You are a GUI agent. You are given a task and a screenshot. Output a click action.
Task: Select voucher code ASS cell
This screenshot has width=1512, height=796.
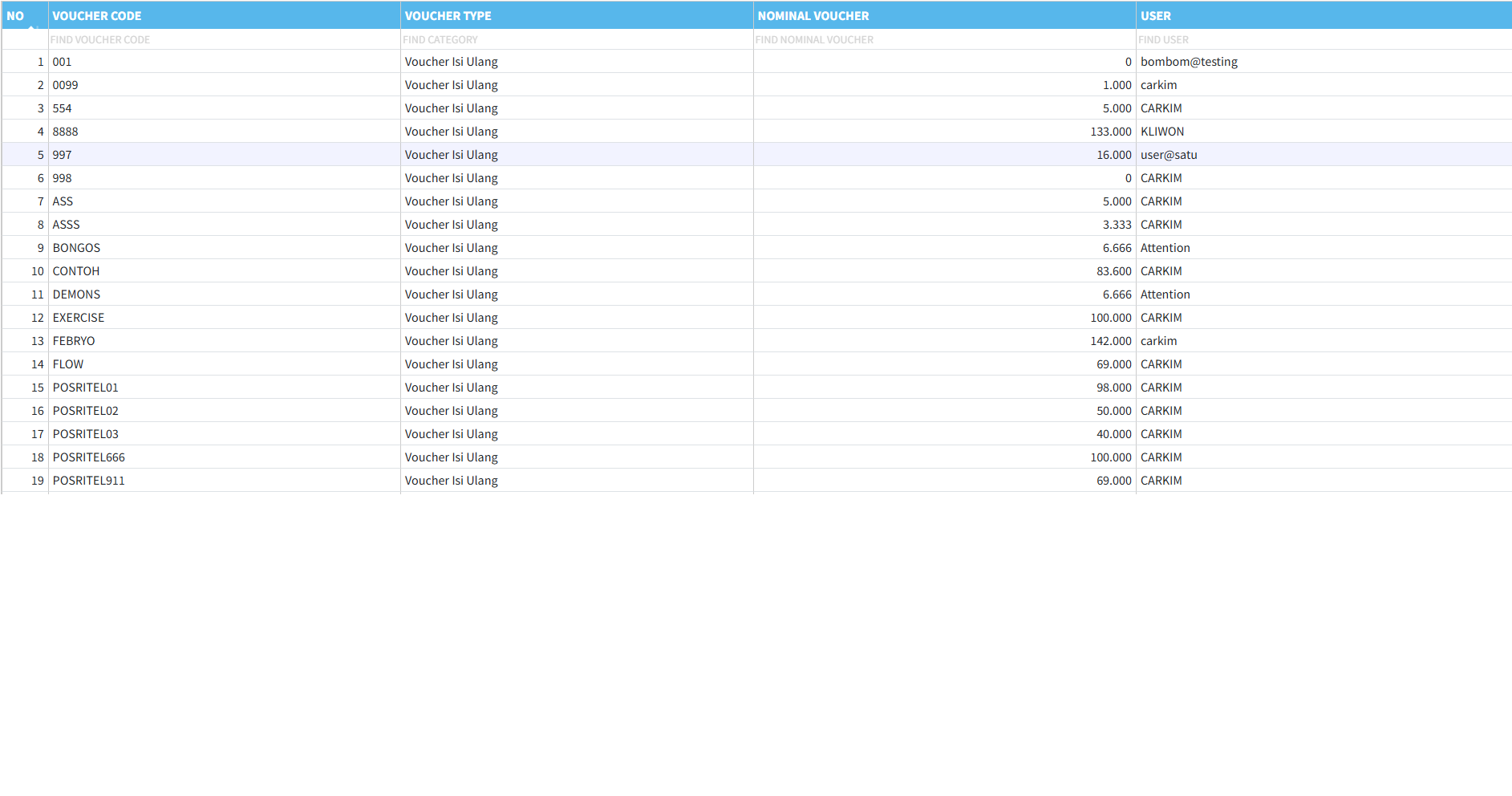[225, 201]
